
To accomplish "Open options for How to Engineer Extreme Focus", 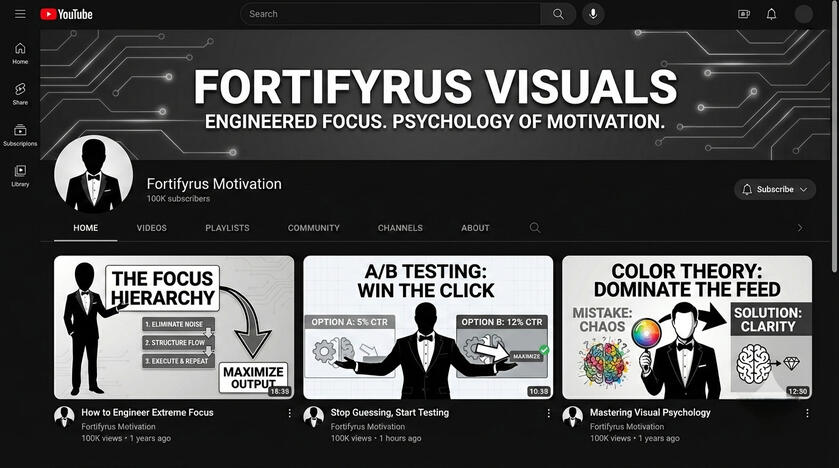I will tap(290, 413).
